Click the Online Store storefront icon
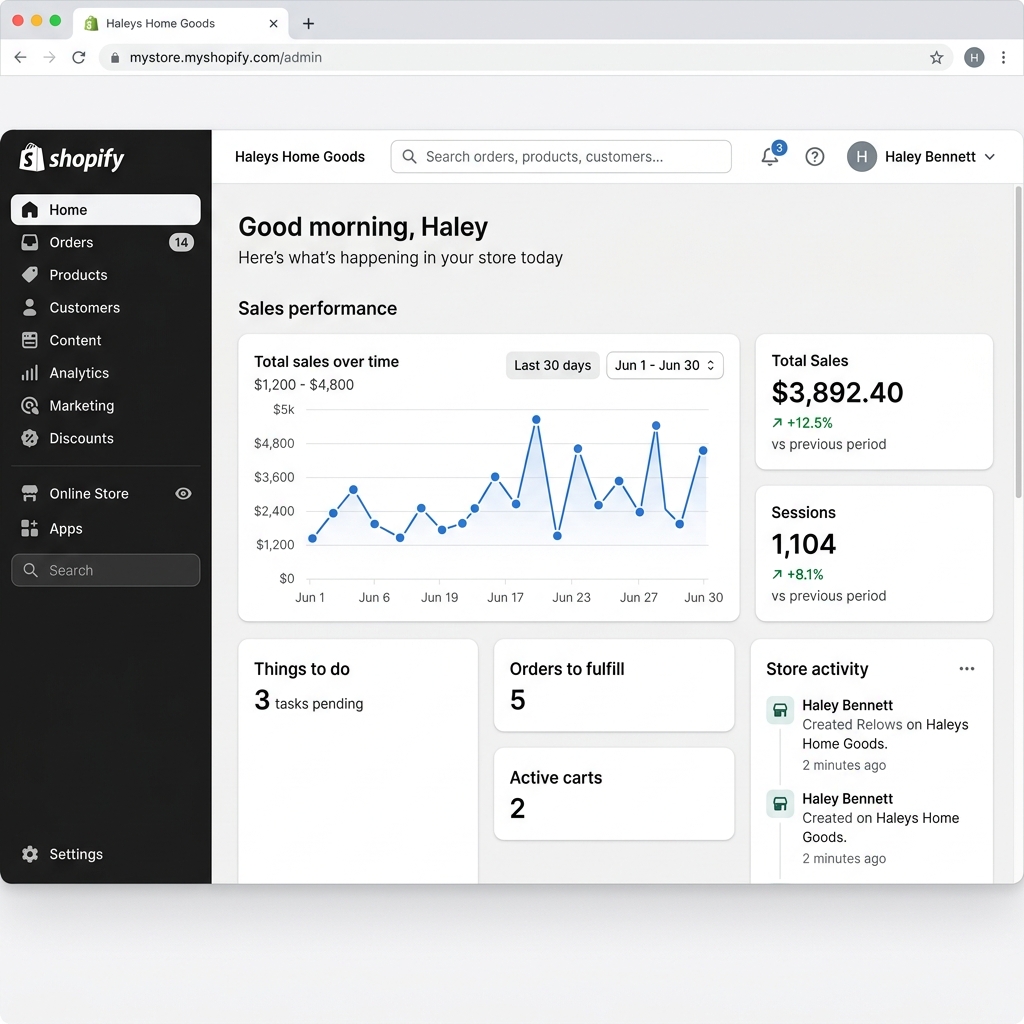 pyautogui.click(x=29, y=494)
